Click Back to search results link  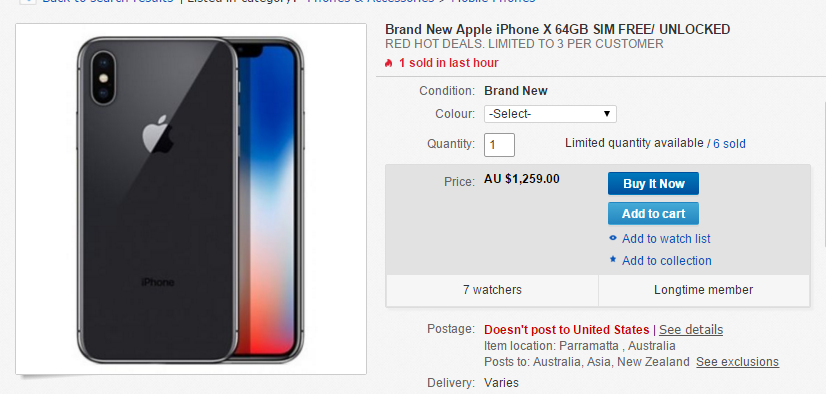point(108,2)
